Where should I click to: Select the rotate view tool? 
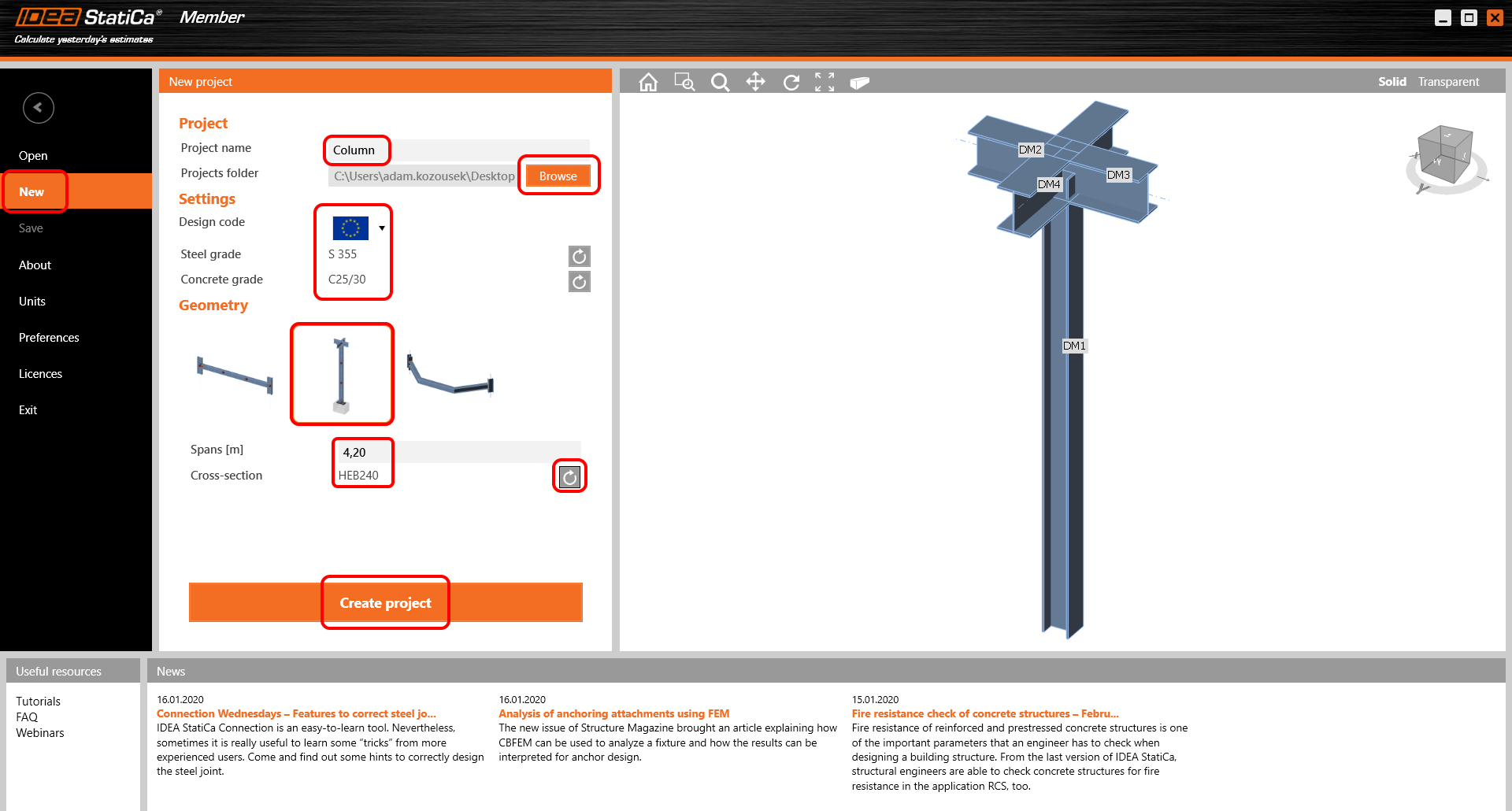[791, 82]
